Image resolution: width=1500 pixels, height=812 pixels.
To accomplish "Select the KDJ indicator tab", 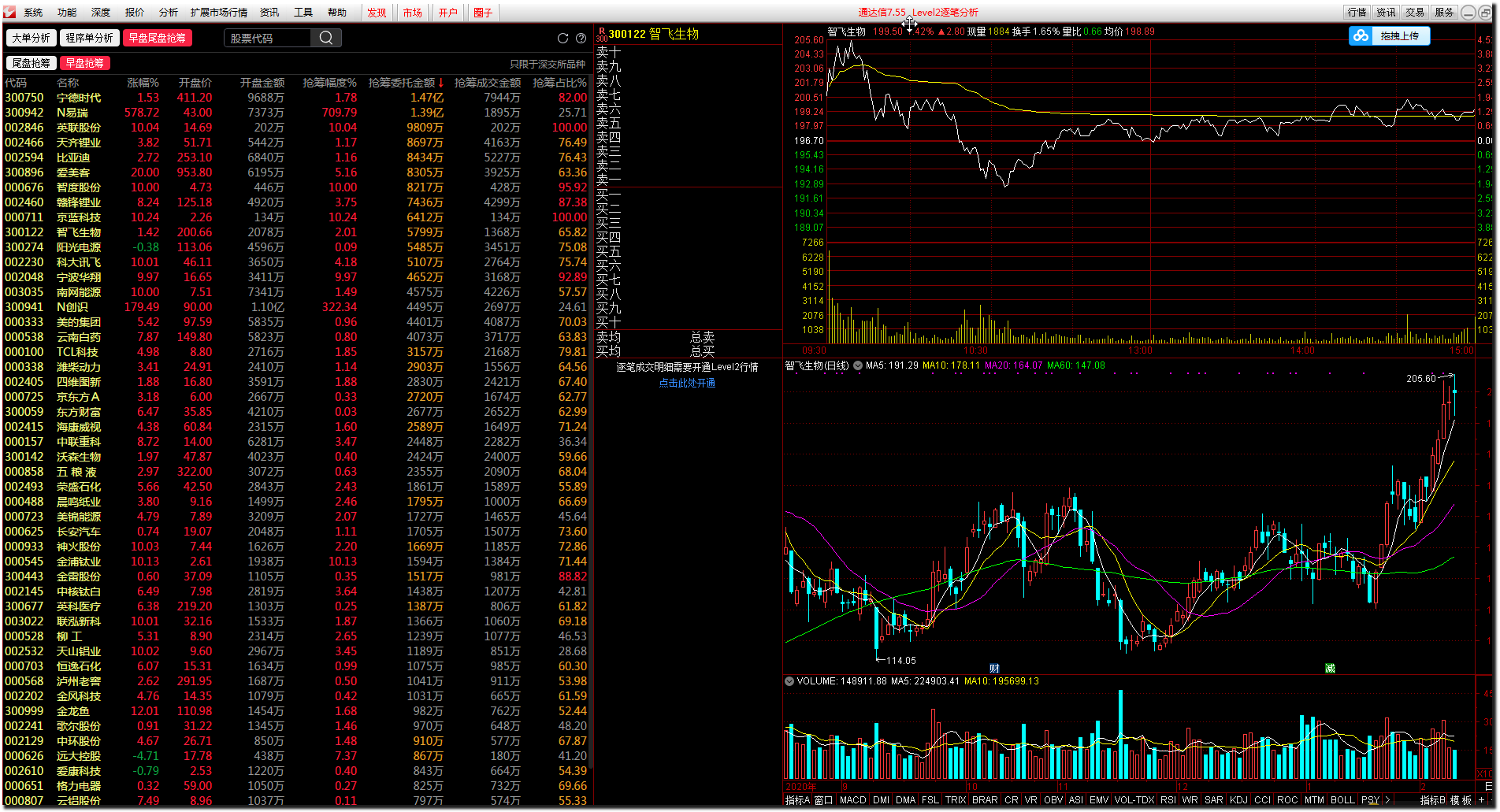I will coord(1238,800).
